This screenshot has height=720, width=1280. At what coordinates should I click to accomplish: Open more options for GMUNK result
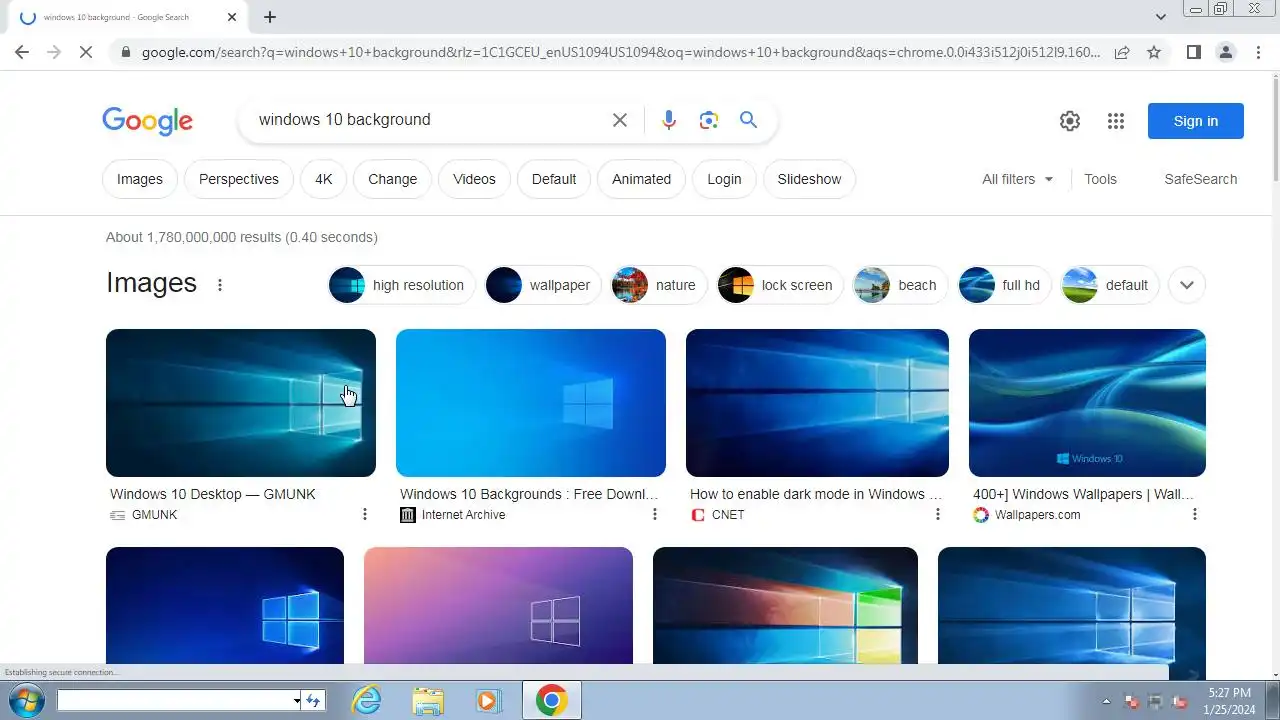pyautogui.click(x=365, y=514)
